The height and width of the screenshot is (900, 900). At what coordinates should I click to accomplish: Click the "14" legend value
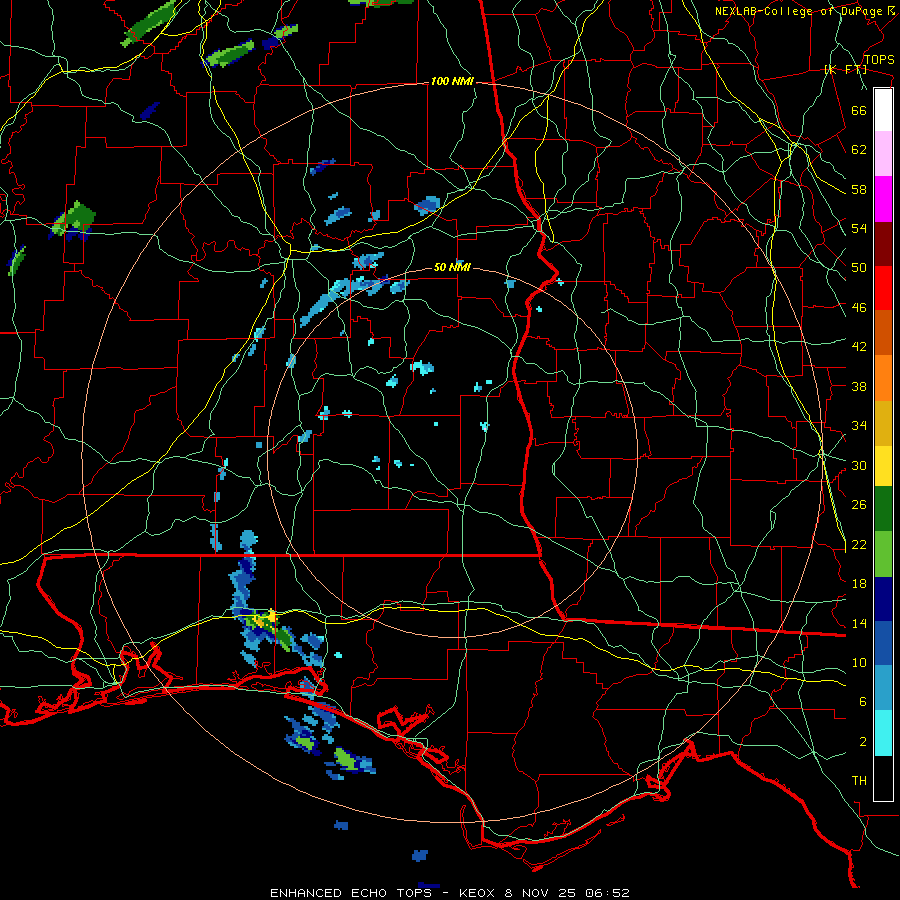click(x=859, y=623)
